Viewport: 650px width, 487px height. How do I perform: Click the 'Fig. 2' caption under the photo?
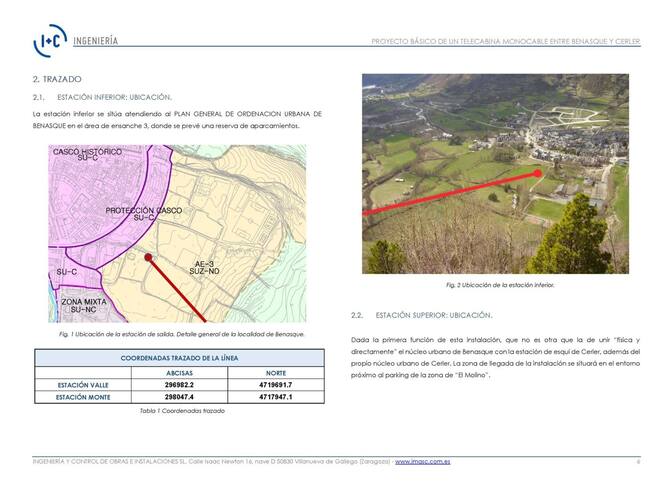499,285
